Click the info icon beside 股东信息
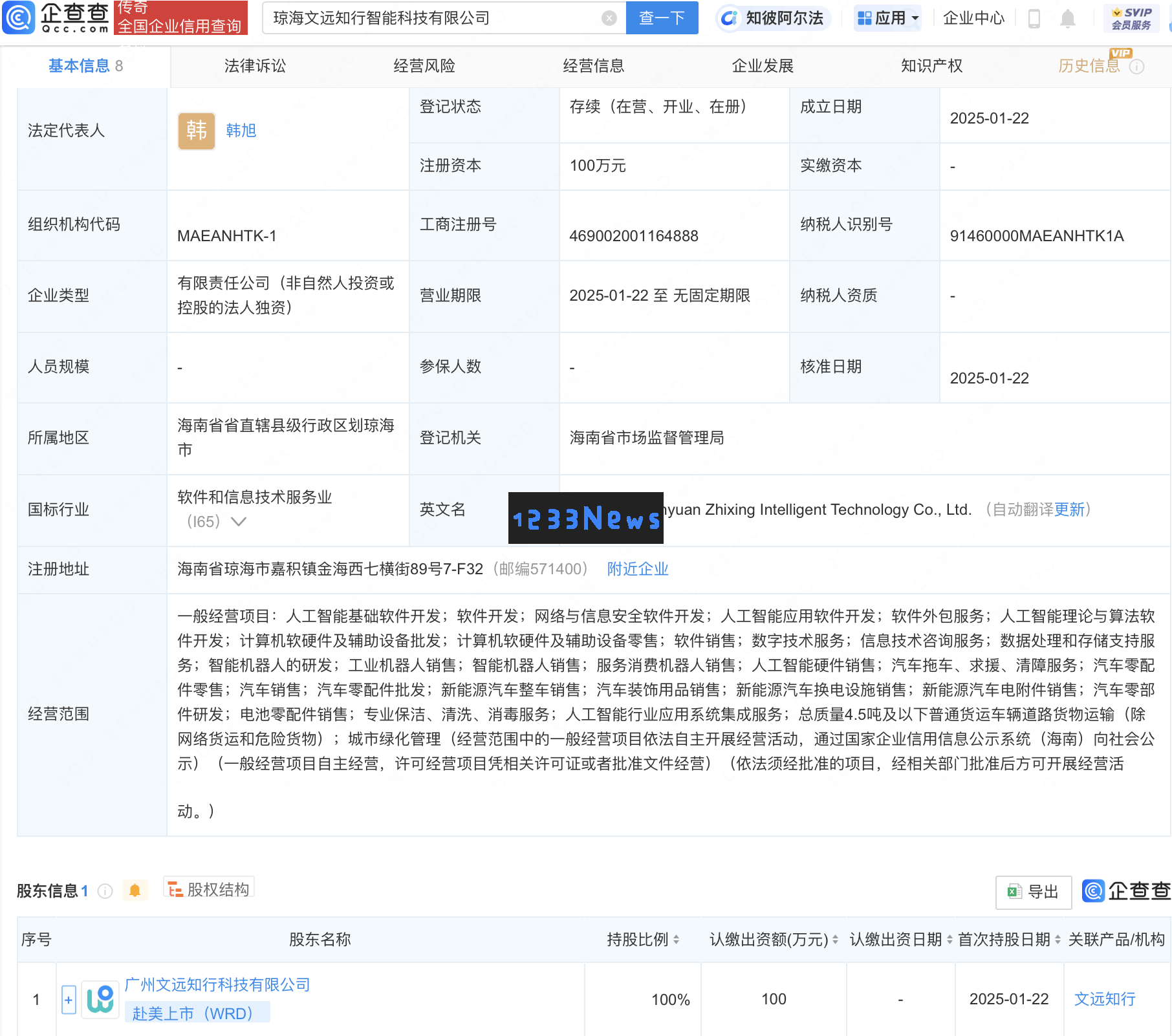The width and height of the screenshot is (1172, 1036). coord(105,890)
